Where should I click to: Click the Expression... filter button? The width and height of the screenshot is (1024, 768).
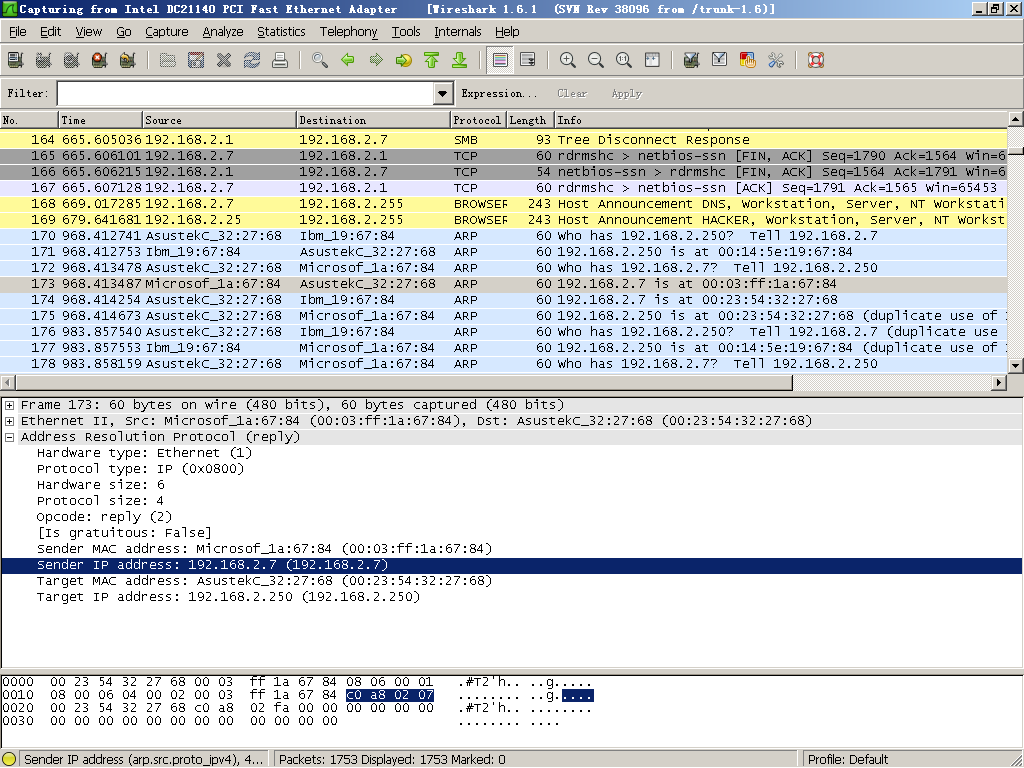point(499,93)
